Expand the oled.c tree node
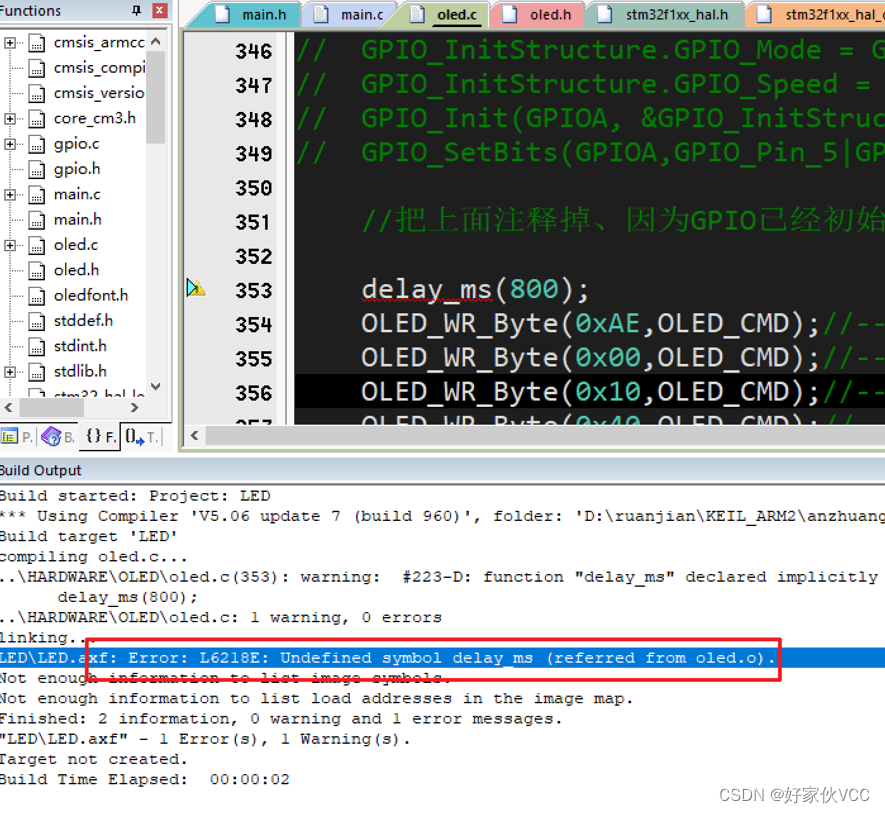885x813 pixels. pos(10,245)
